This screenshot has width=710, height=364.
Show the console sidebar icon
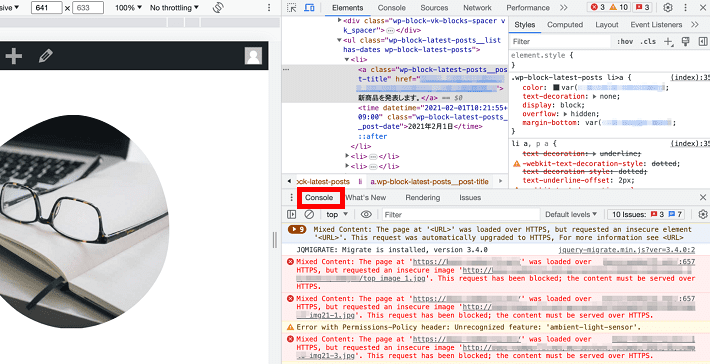point(292,214)
